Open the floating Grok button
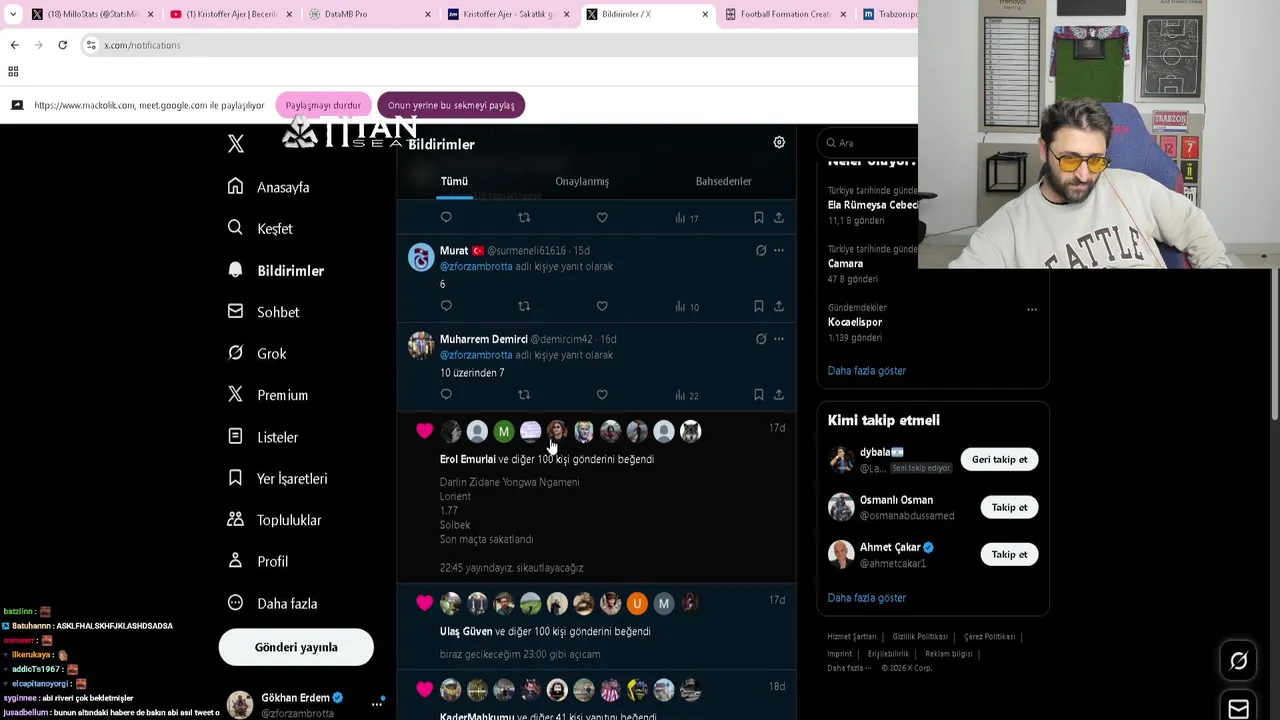Screen dimensions: 1280x720 coord(1238,660)
